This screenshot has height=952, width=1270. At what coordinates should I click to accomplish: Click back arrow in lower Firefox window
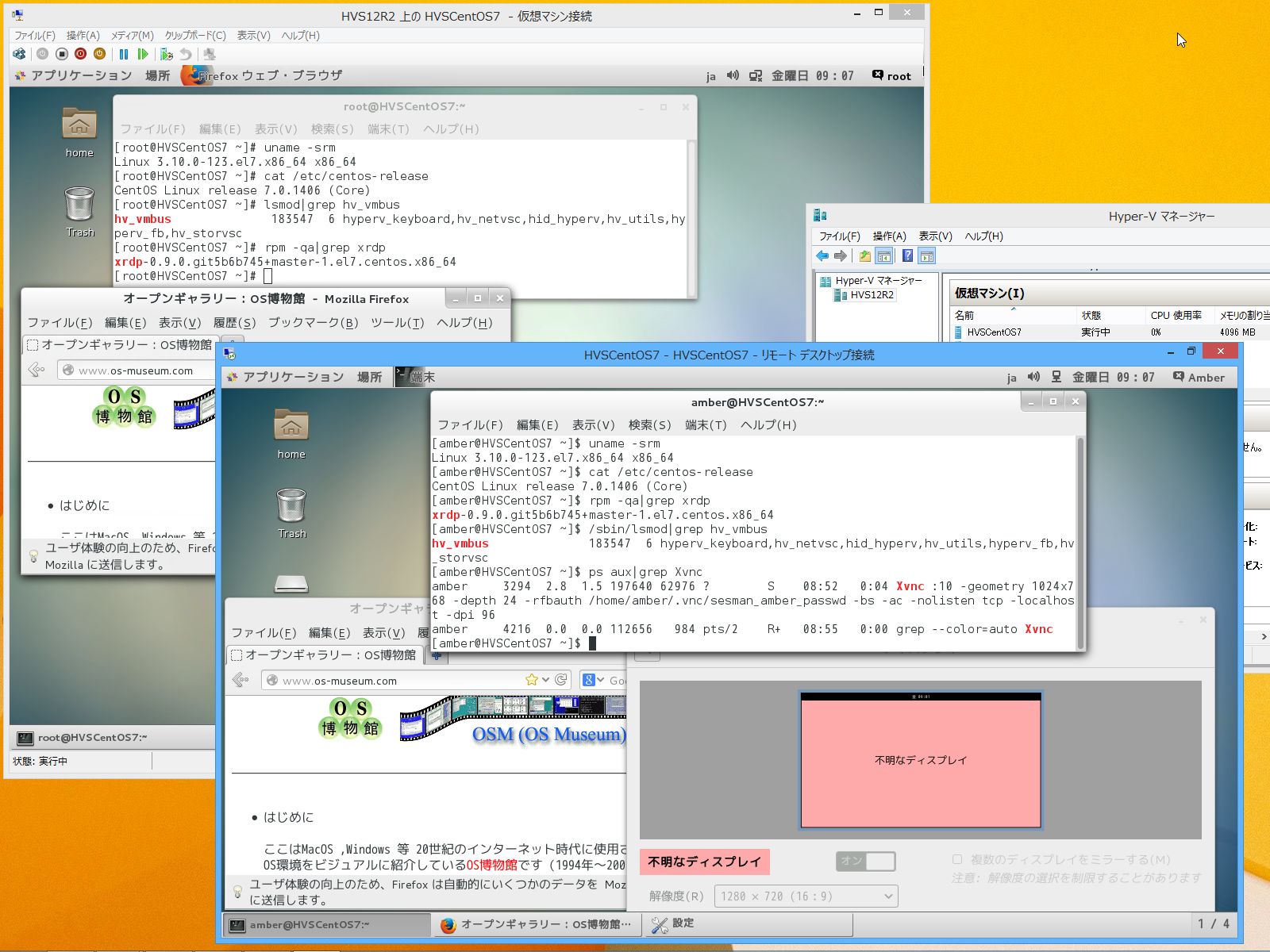(x=241, y=680)
